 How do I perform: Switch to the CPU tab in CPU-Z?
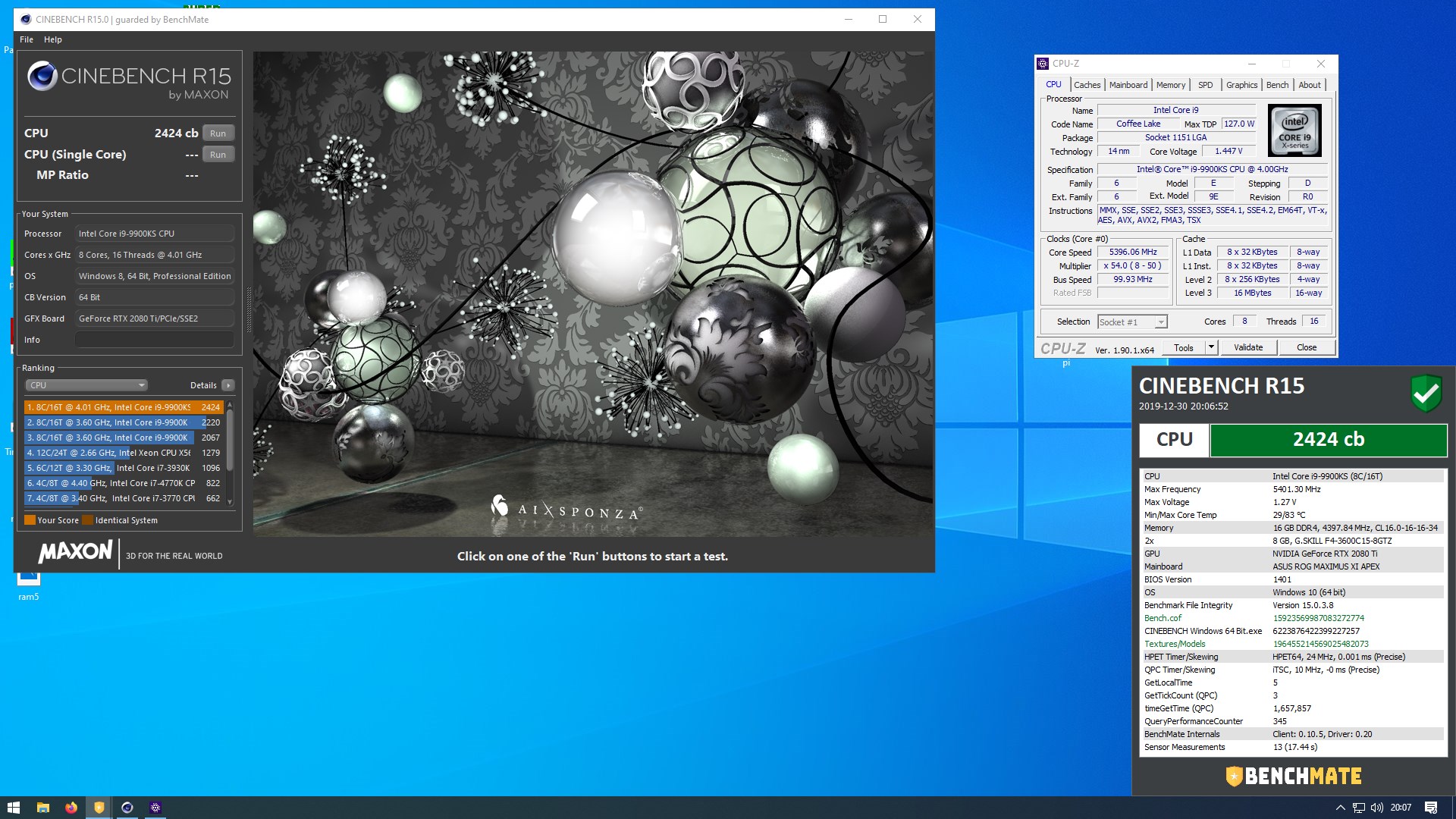[1053, 85]
